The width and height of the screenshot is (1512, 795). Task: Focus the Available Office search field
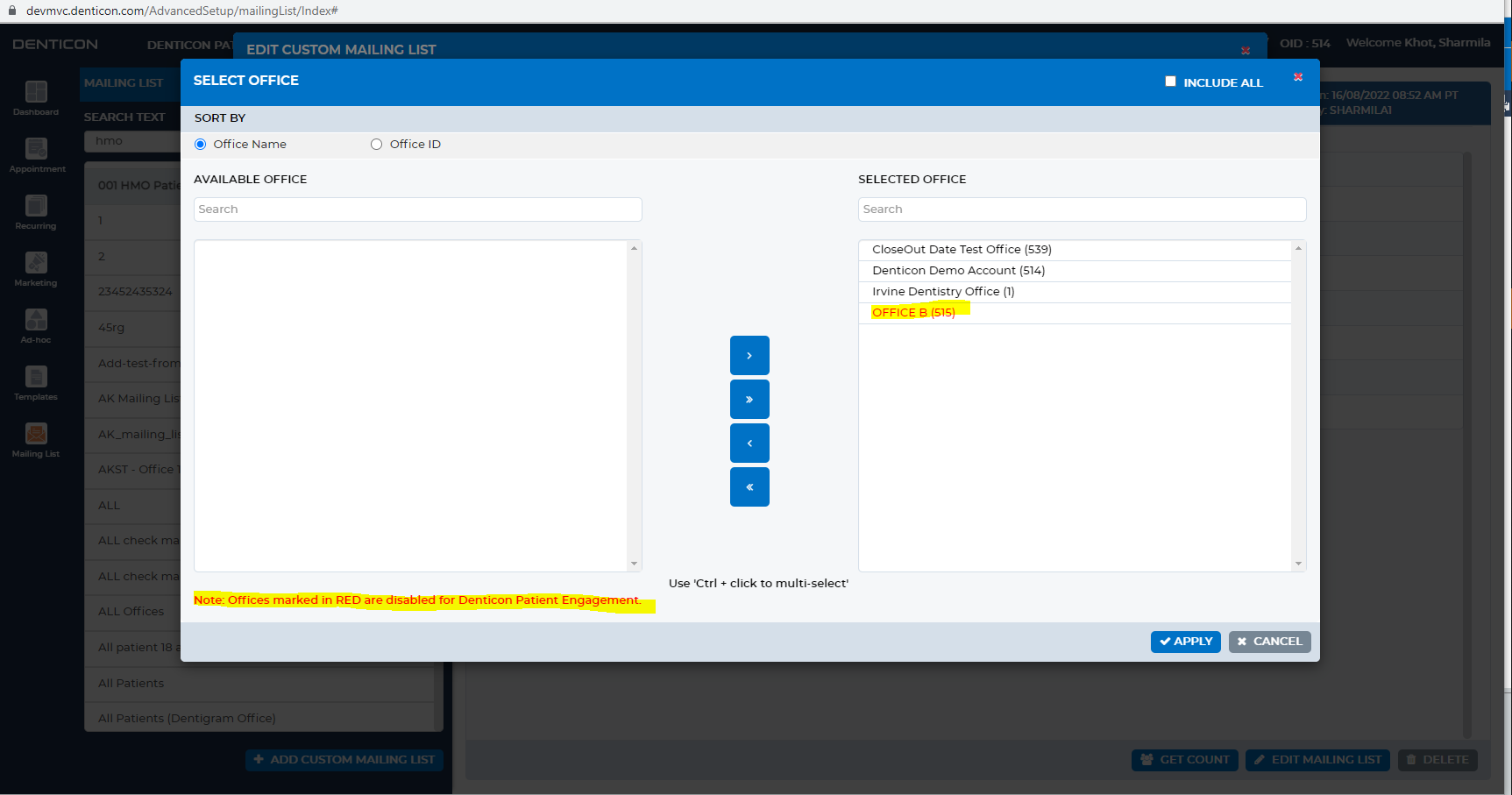click(418, 209)
